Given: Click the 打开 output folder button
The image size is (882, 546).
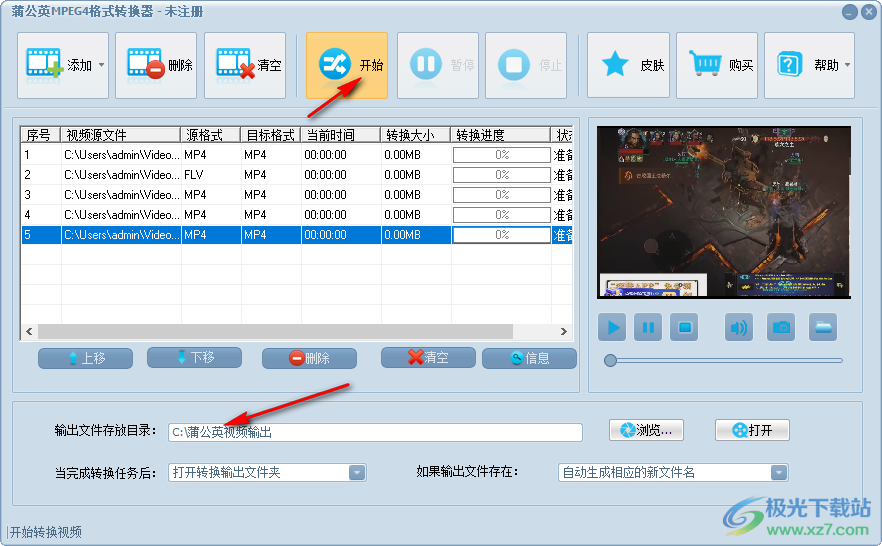Looking at the screenshot, I should [752, 430].
